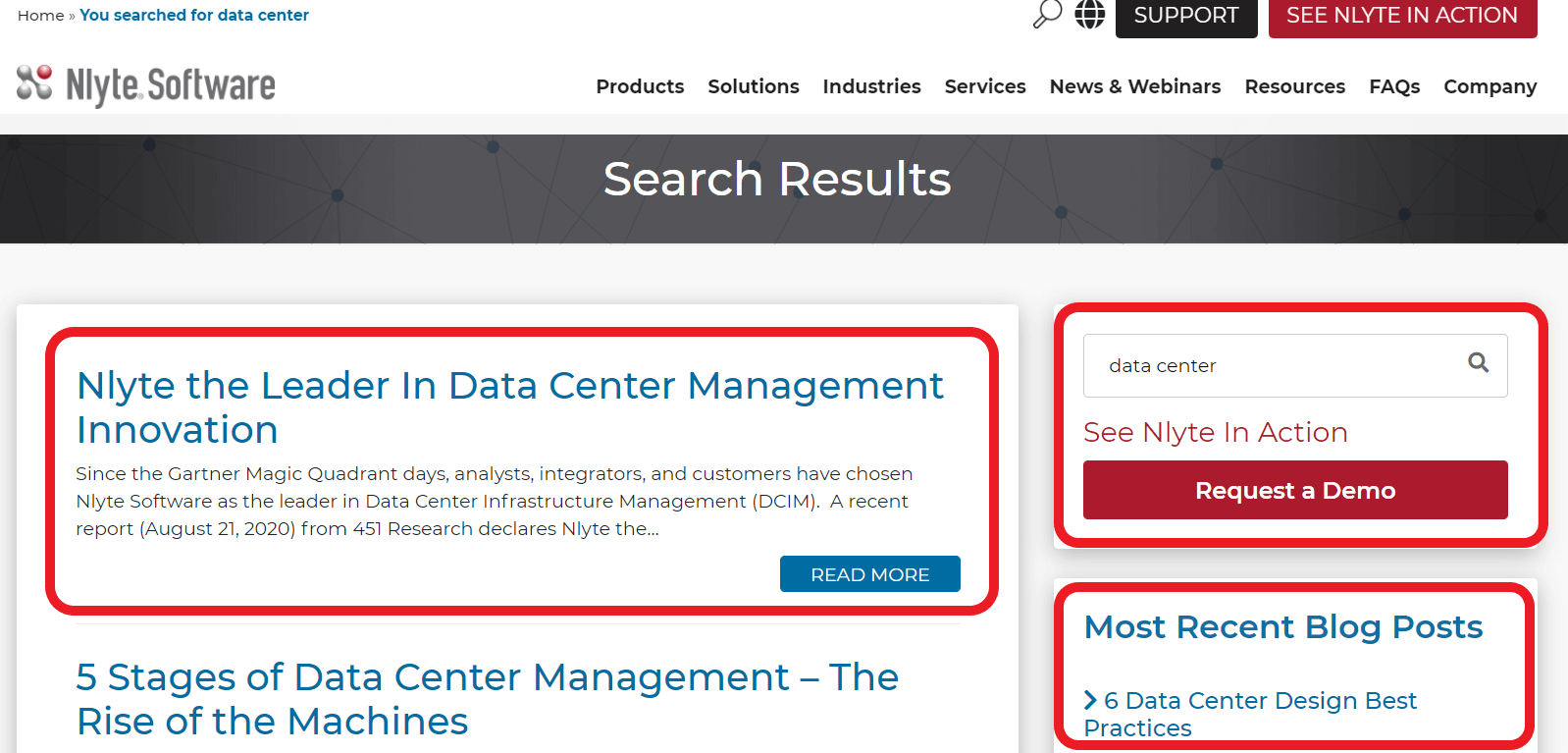
Task: Click the Nlyte Software logo
Action: pos(146,85)
